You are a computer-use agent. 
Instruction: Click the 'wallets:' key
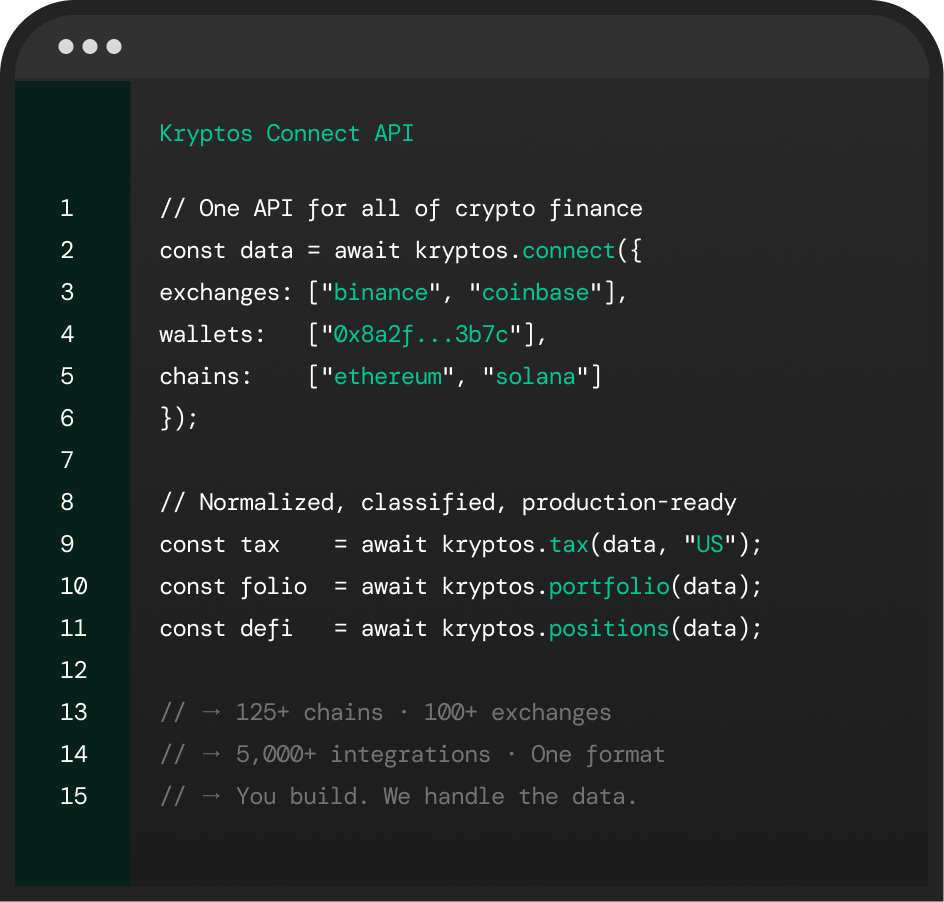213,335
